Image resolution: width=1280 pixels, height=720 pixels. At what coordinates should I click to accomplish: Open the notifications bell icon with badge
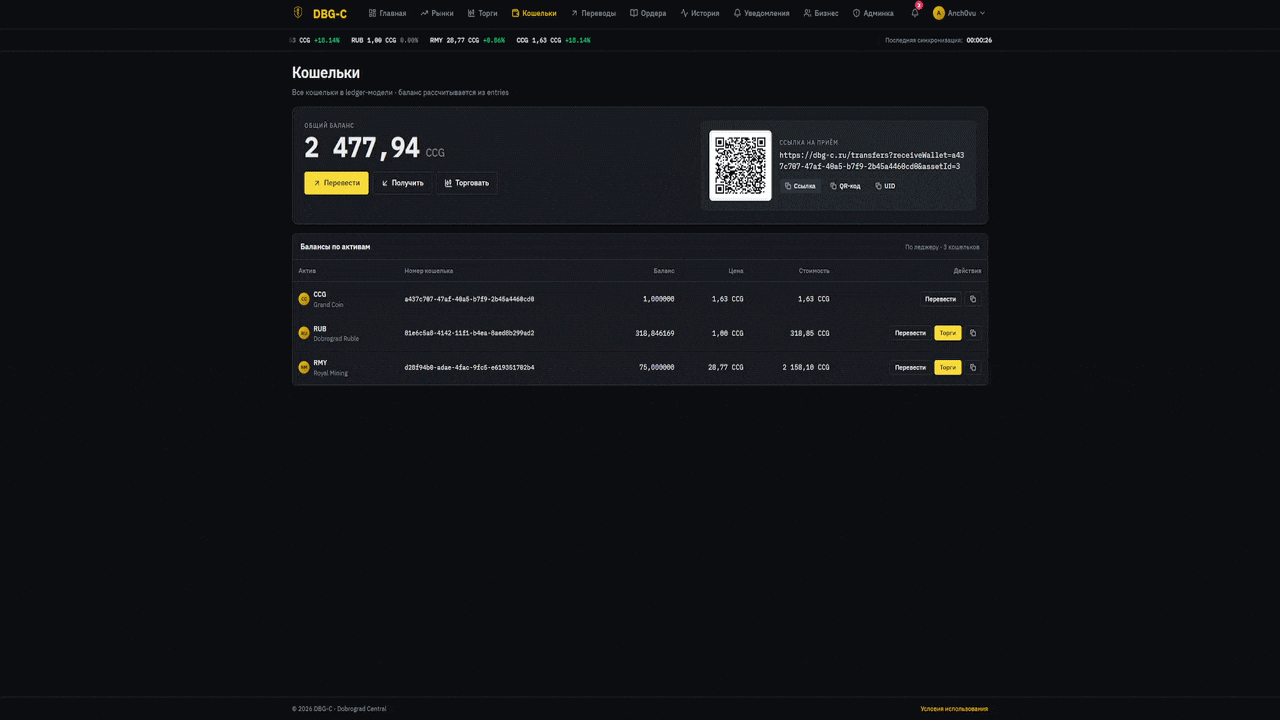tap(915, 13)
